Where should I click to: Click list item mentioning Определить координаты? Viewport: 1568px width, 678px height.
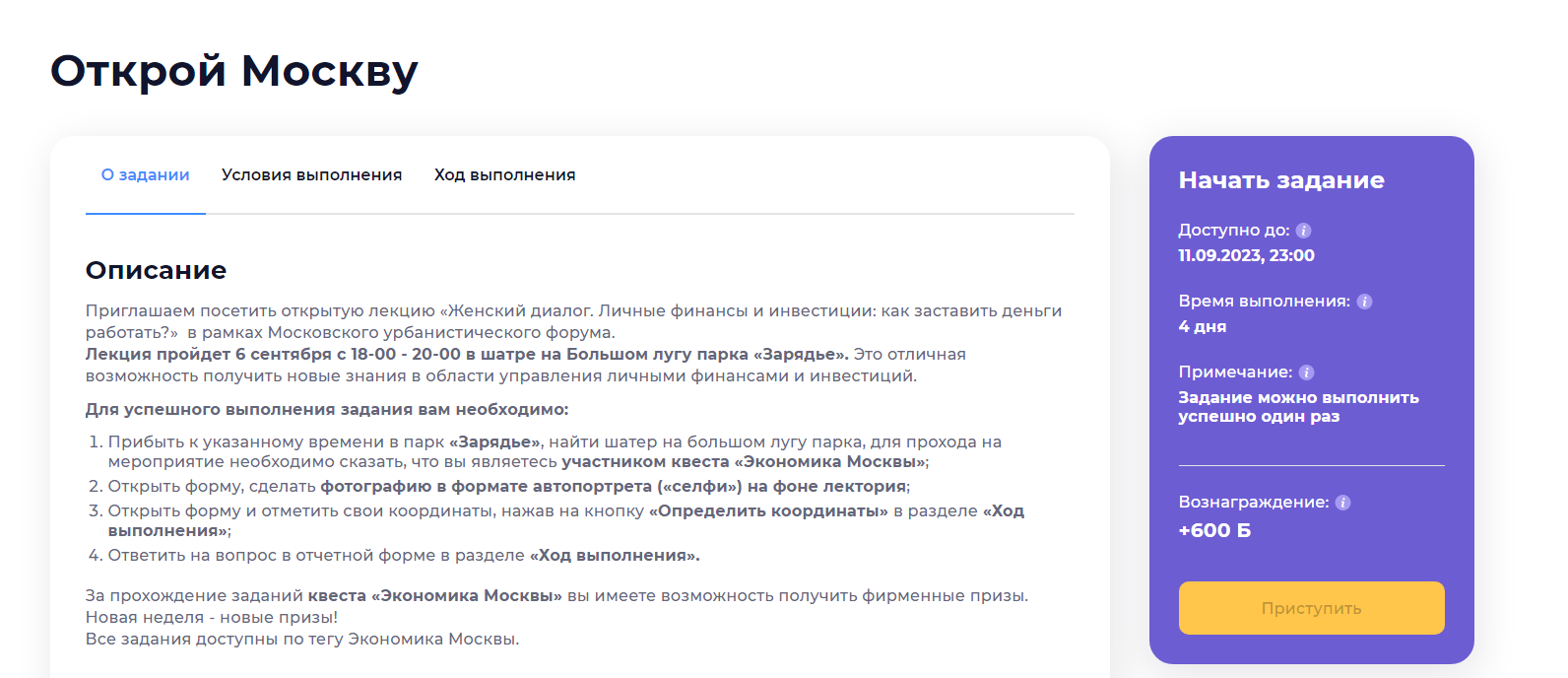pyautogui.click(x=565, y=520)
